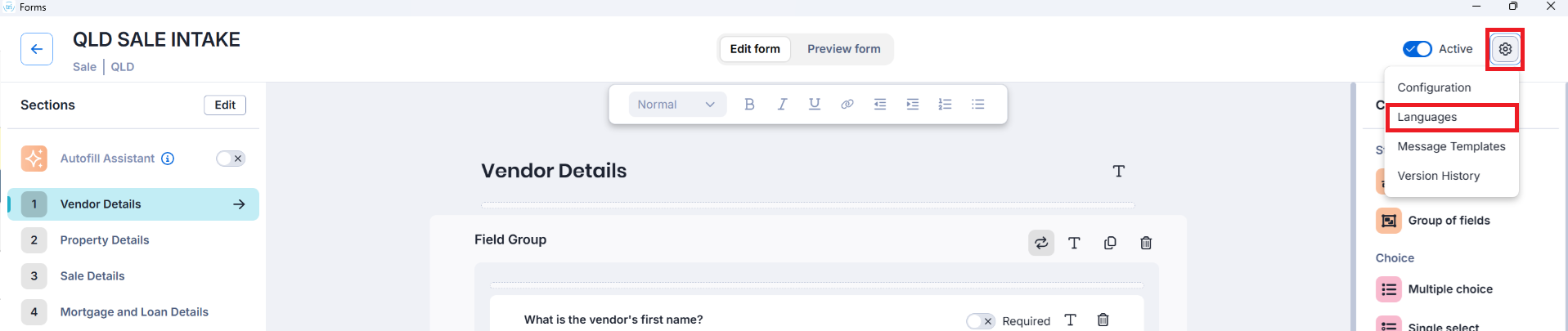1568x331 pixels.
Task: Switch to the Preview form tab
Action: coord(843,49)
